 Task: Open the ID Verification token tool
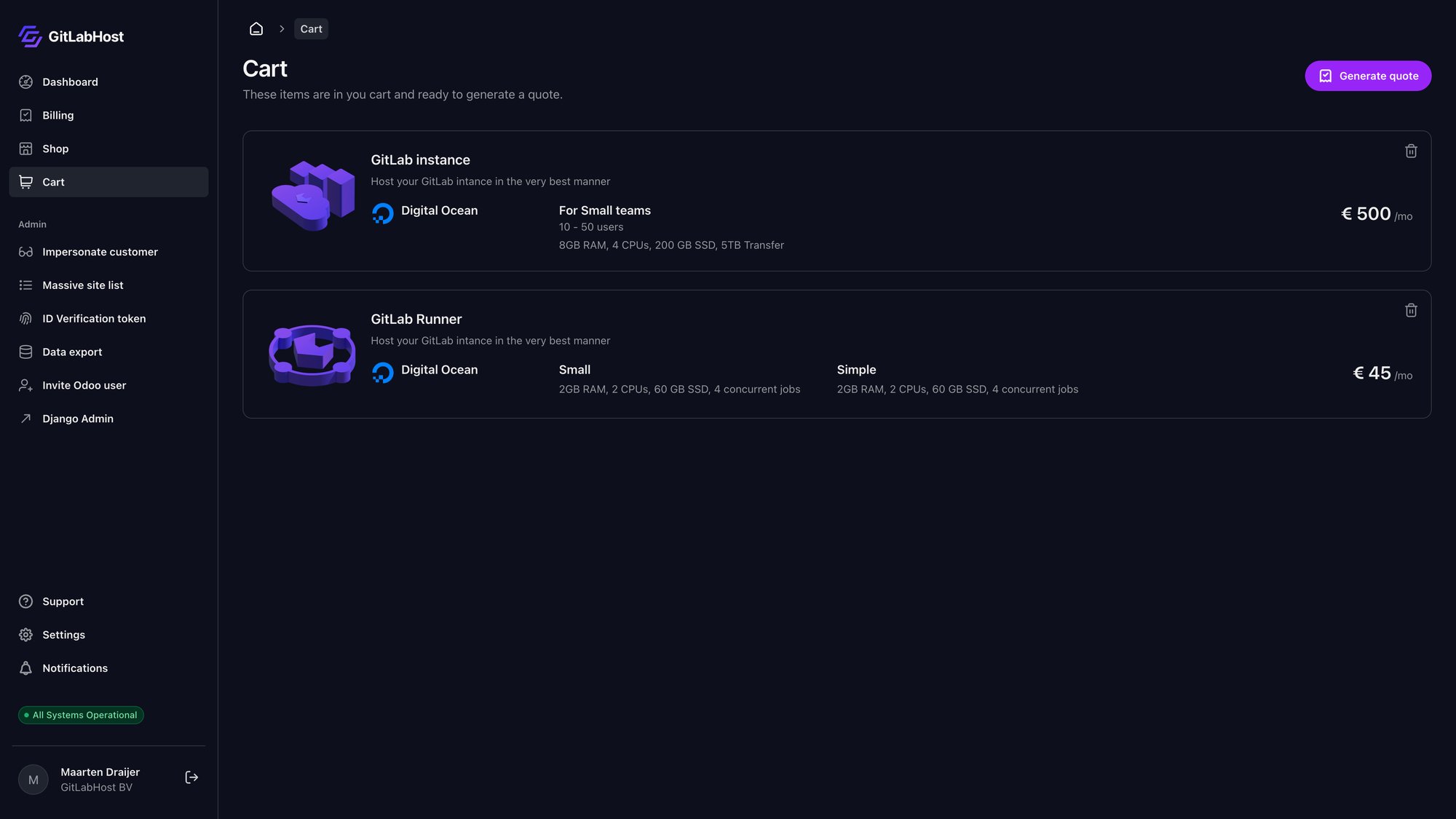93,318
